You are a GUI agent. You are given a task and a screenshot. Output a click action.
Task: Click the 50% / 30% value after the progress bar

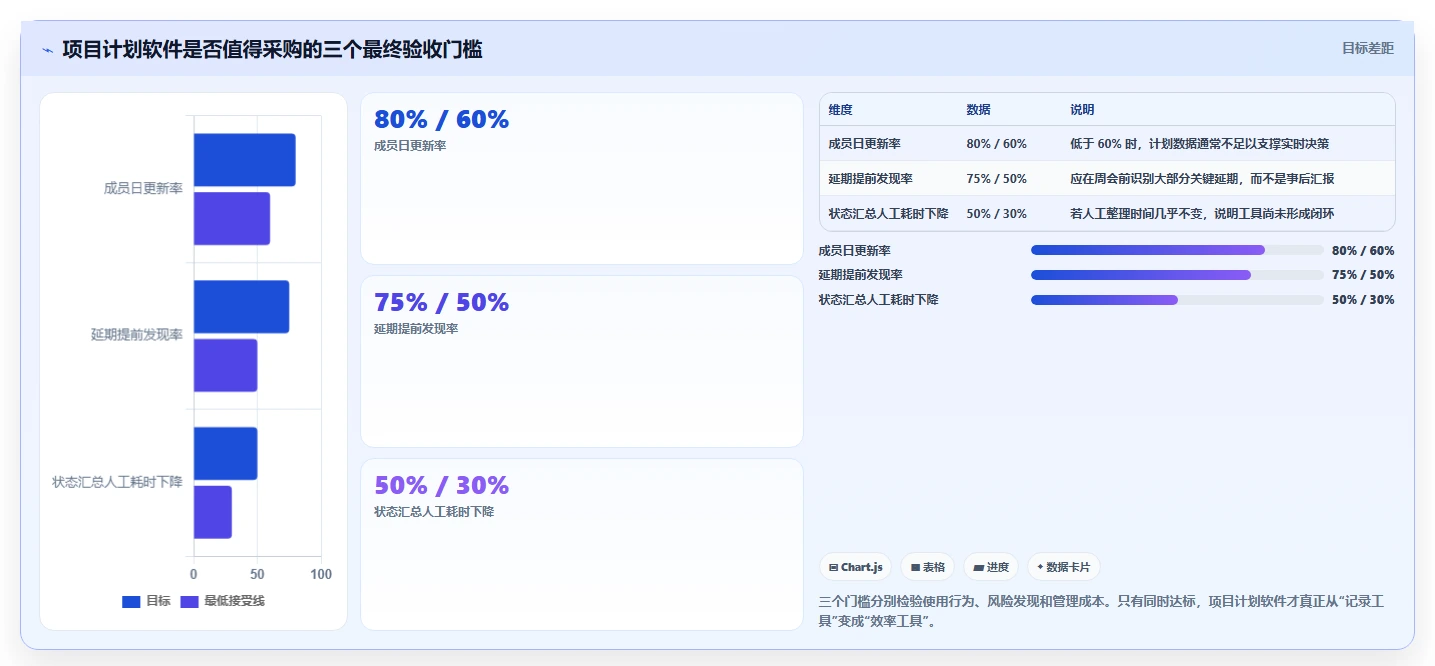click(x=1363, y=300)
